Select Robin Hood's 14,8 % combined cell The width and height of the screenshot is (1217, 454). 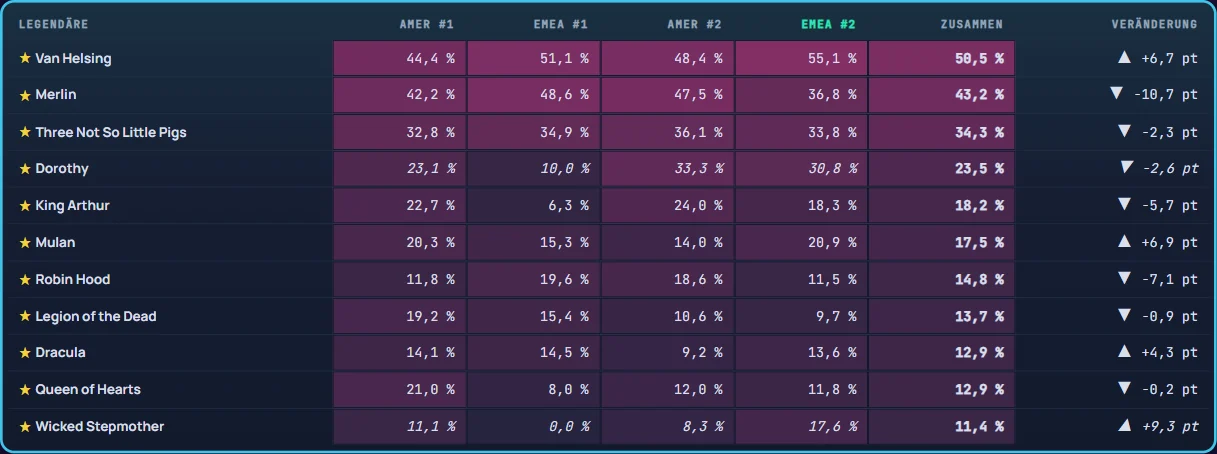point(942,279)
